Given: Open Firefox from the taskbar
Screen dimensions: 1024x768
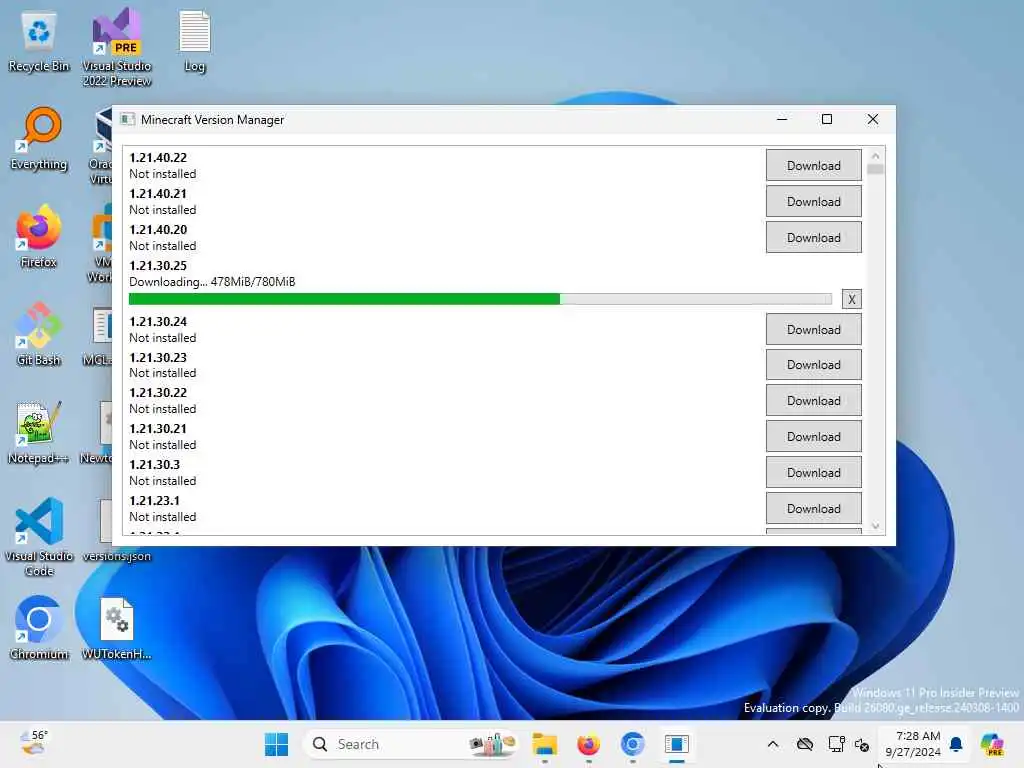Looking at the screenshot, I should pyautogui.click(x=588, y=744).
